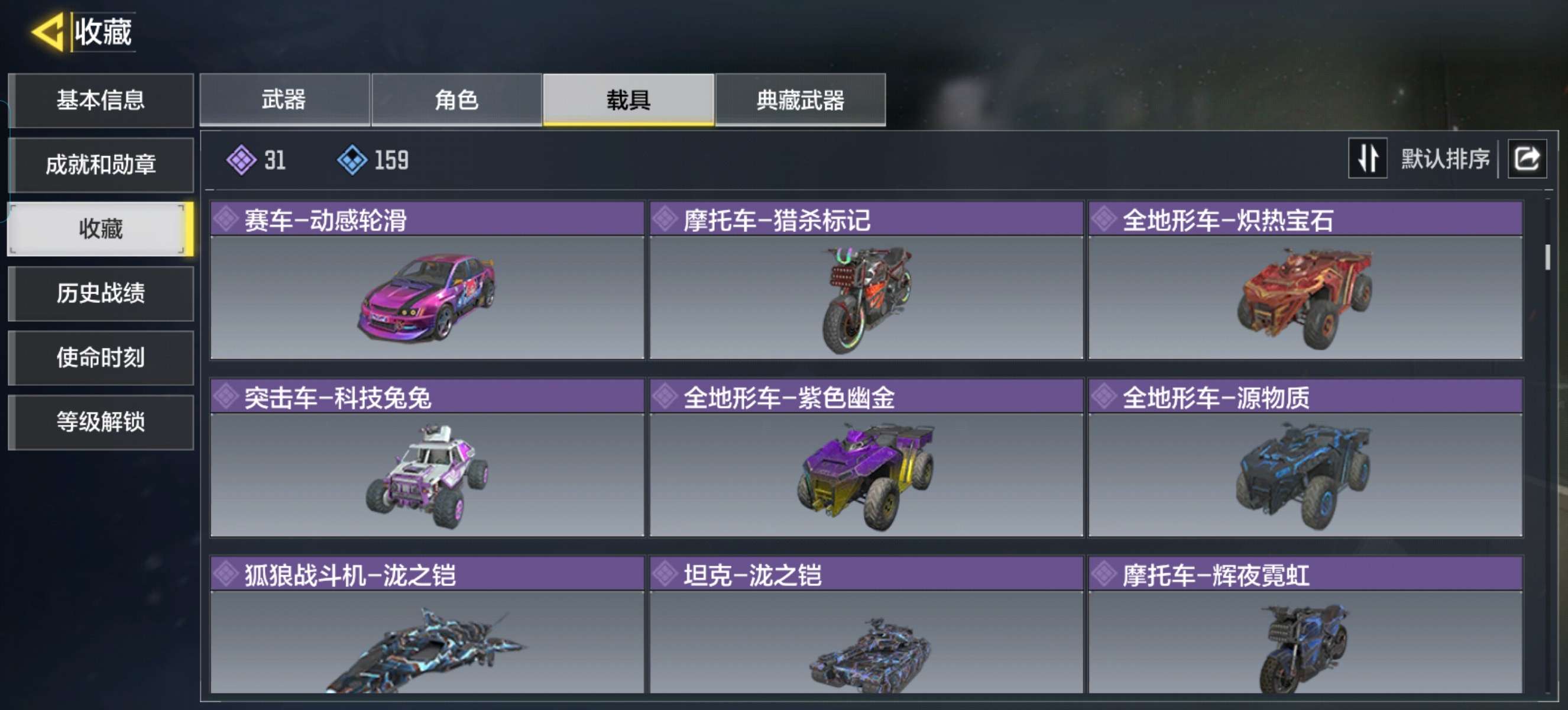The image size is (1568, 710).
Task: Open 使命时刻 in the sidebar
Action: [x=101, y=358]
